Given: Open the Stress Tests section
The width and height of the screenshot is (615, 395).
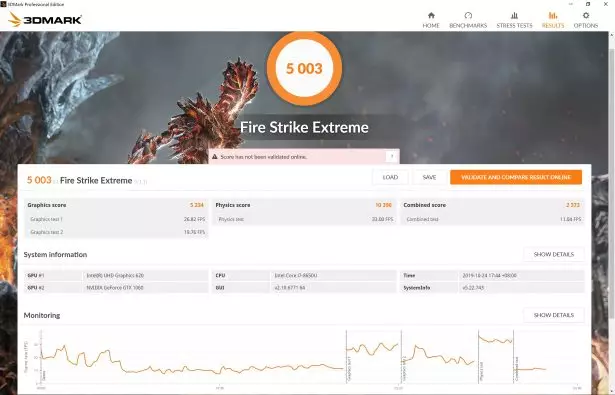Looking at the screenshot, I should coord(514,20).
